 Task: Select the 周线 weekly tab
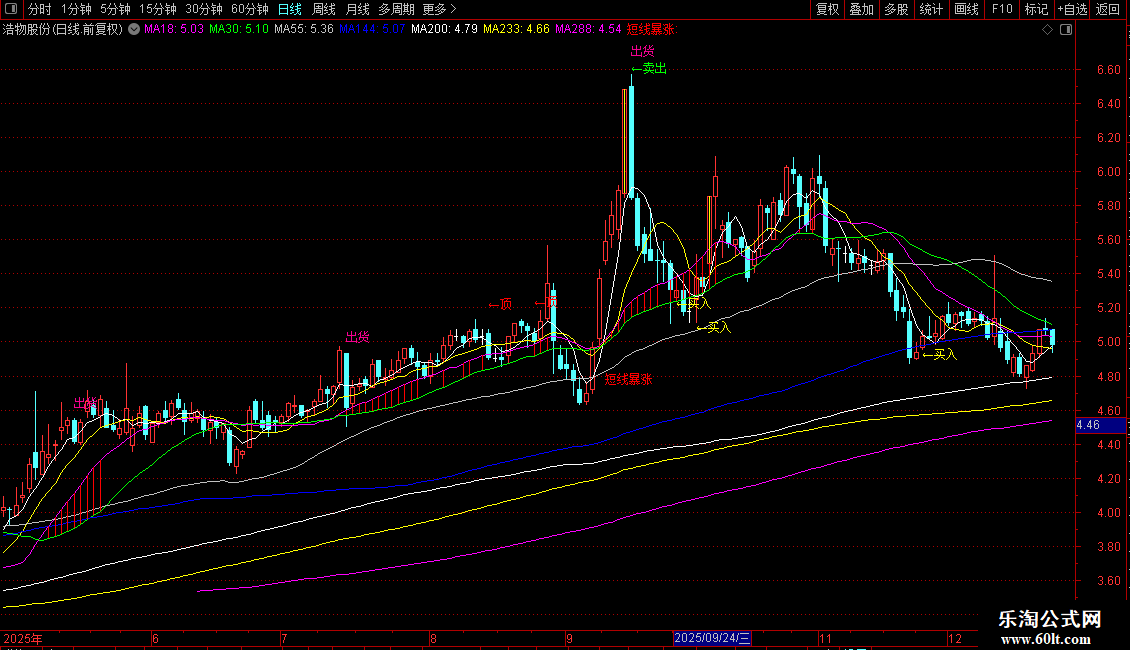tap(324, 9)
